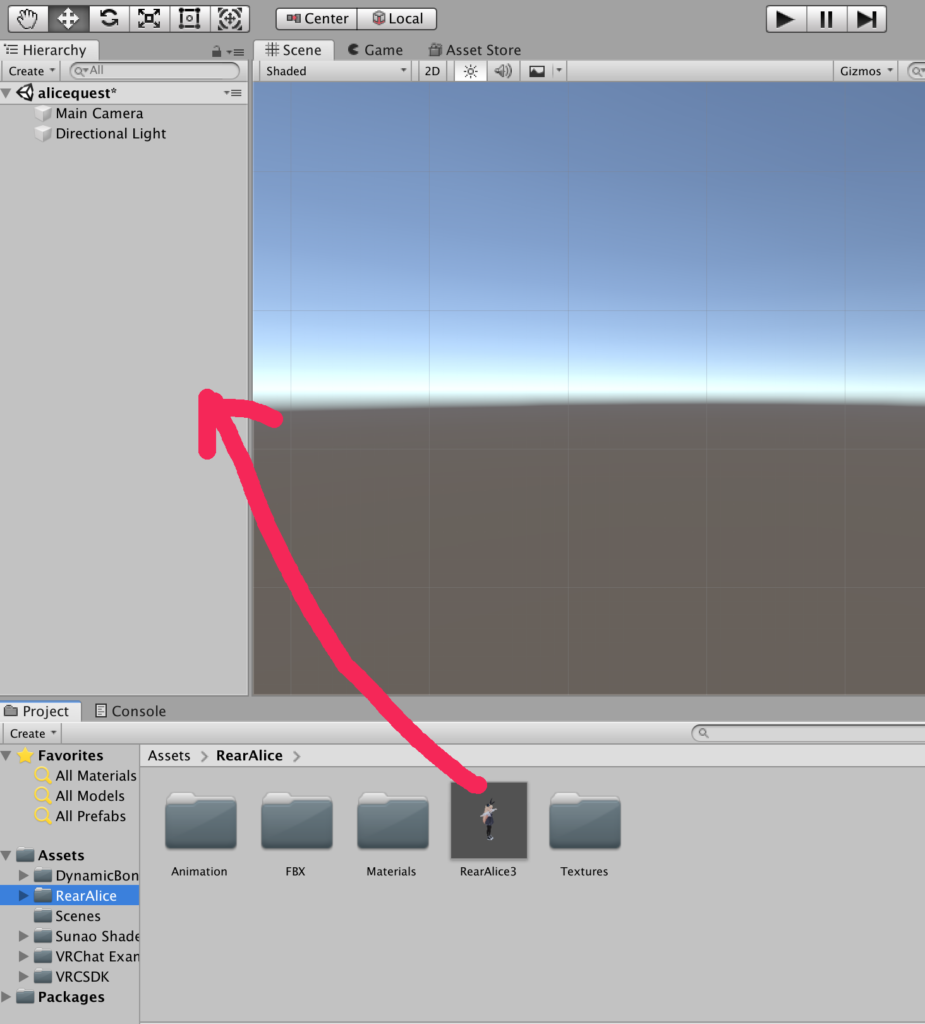This screenshot has height=1024, width=925.
Task: Select the RearAlice3 prefab thumbnail
Action: (x=489, y=820)
